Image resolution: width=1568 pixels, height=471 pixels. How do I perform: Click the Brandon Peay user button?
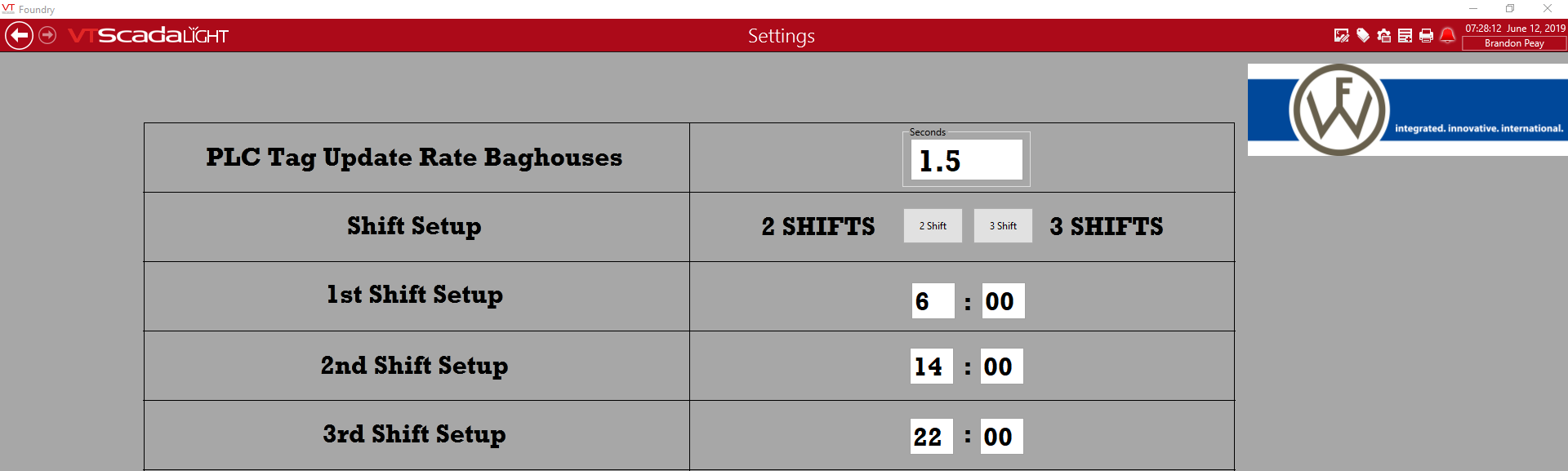point(1513,43)
